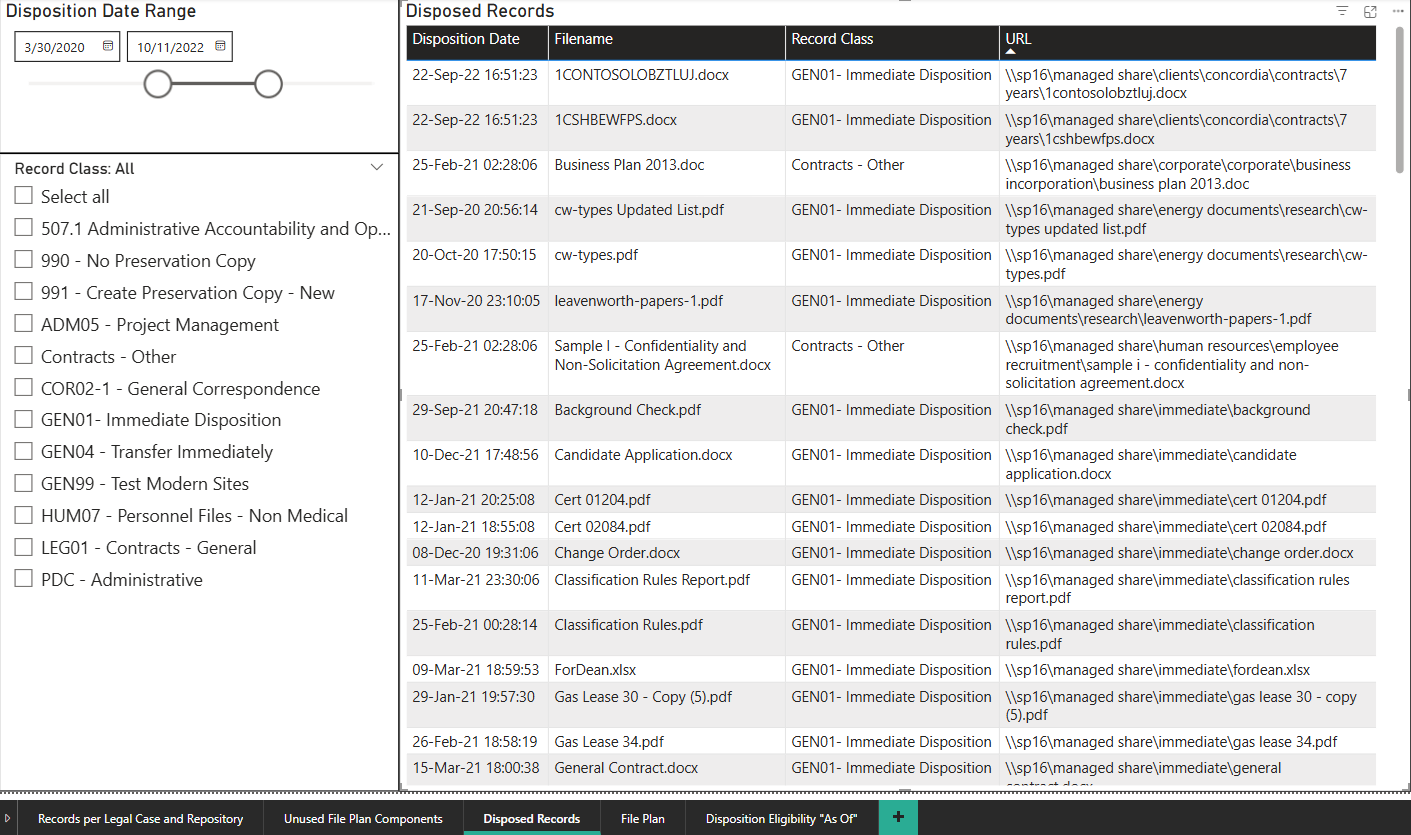Sort by Disposition Date column header
The width and height of the screenshot is (1411, 835).
[x=466, y=39]
